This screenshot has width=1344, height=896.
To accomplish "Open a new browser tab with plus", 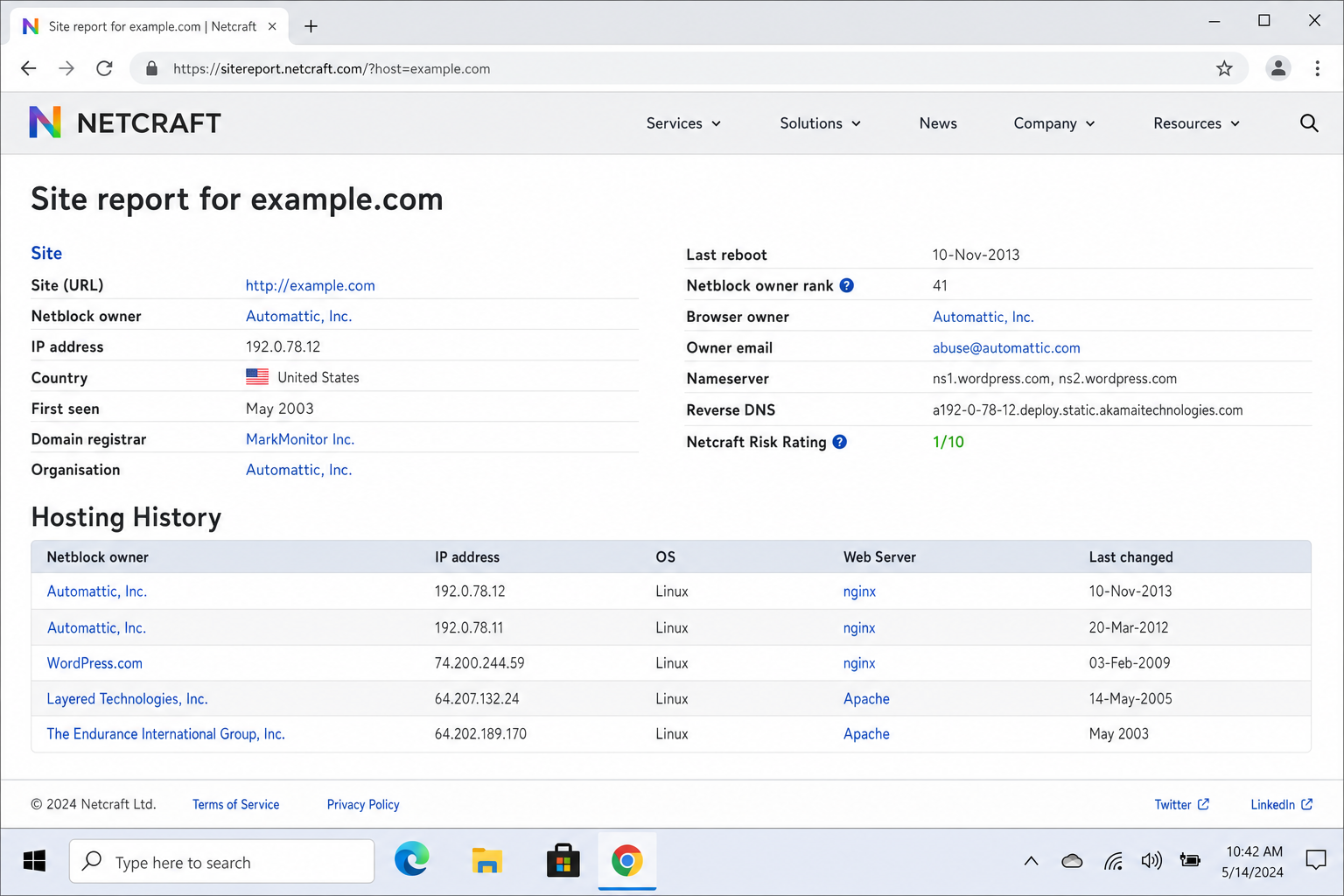I will (x=311, y=26).
